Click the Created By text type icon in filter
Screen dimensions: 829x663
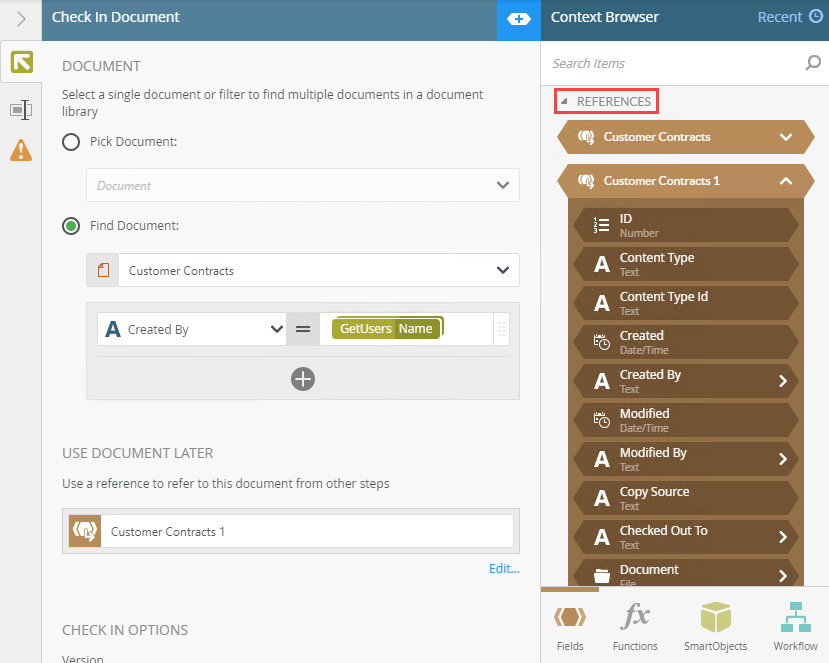(x=113, y=329)
